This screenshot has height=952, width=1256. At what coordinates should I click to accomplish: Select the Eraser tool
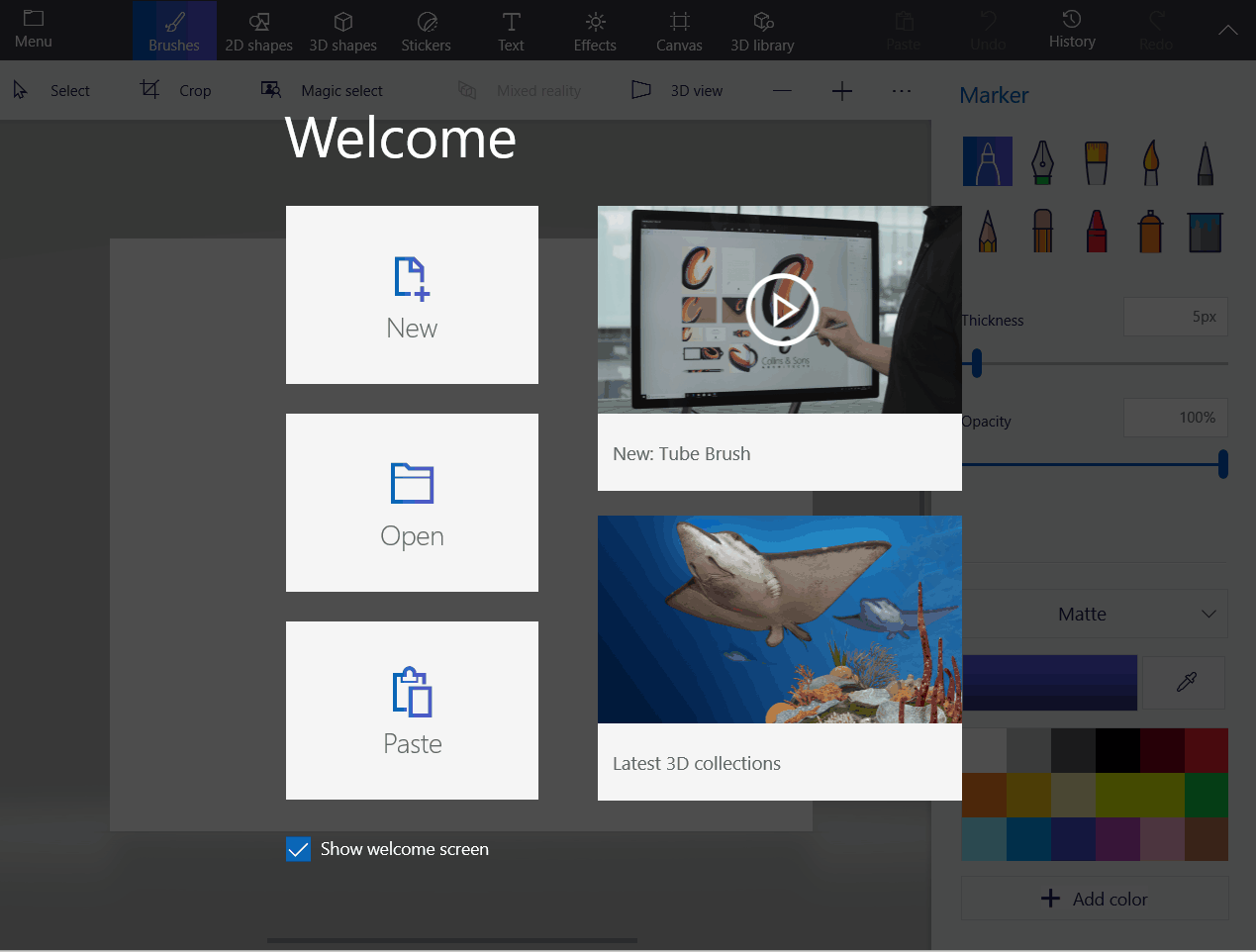1042,231
